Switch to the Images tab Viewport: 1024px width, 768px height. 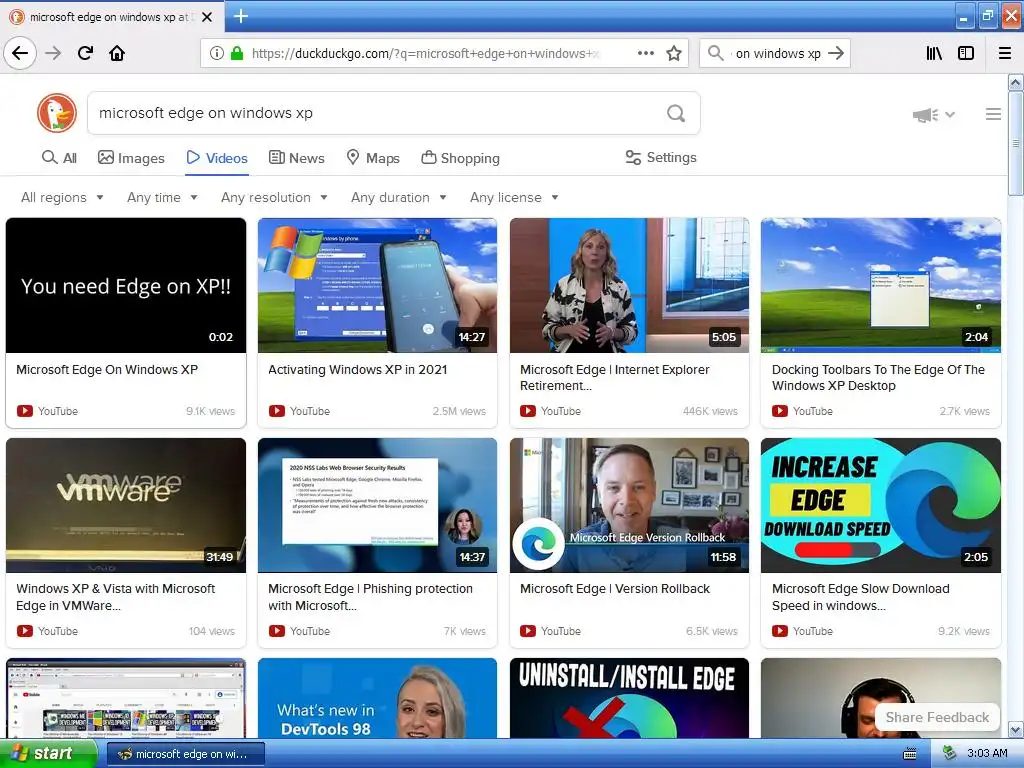point(131,158)
